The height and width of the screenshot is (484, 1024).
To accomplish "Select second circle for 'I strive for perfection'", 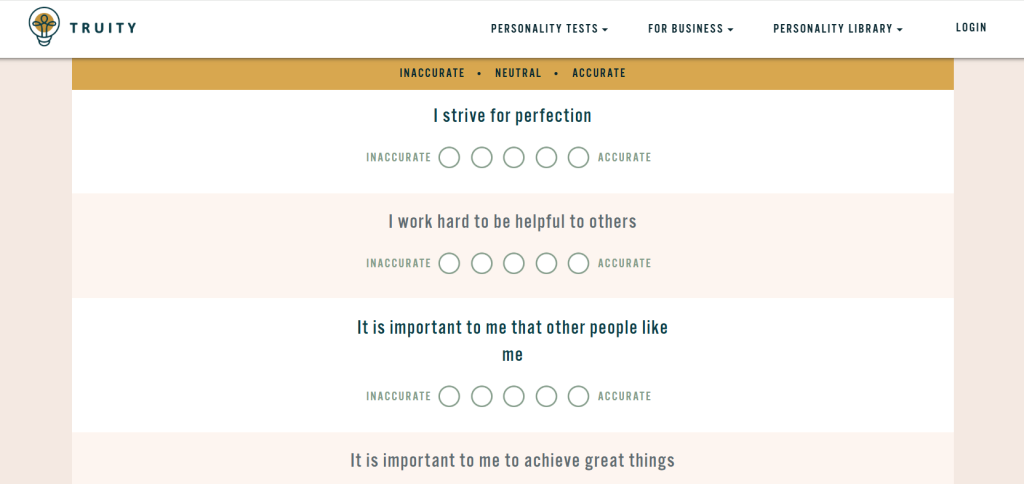I will 482,158.
